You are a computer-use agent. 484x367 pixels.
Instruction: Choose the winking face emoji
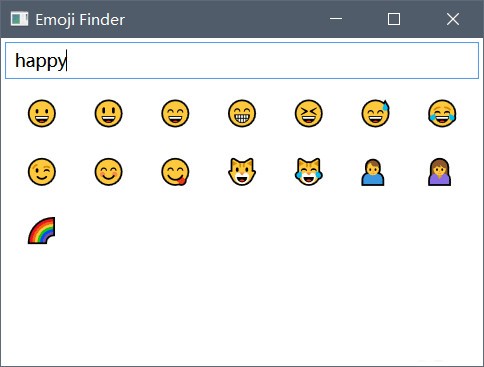[42, 172]
